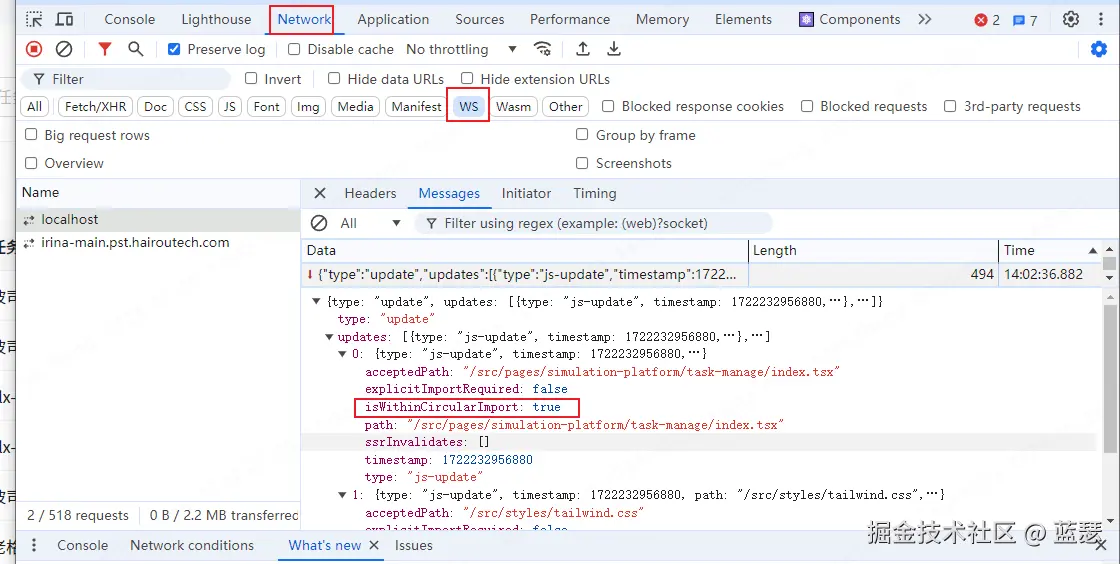Select the localhost WebSocket request

158,219
